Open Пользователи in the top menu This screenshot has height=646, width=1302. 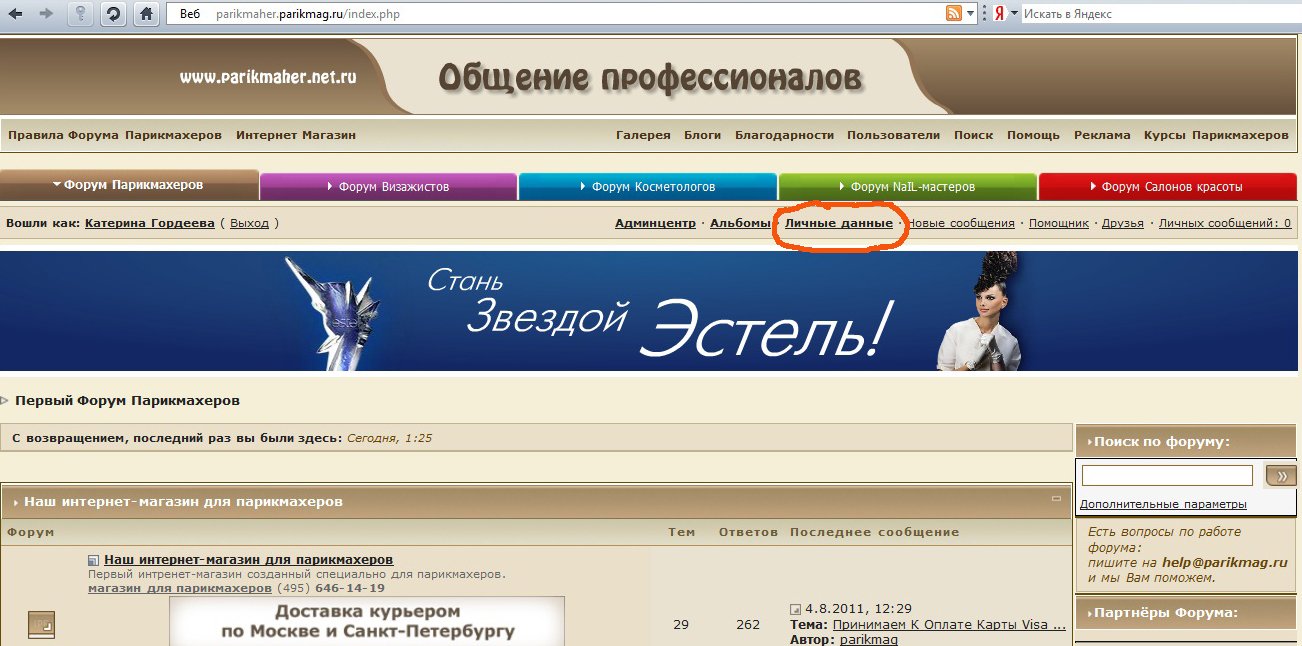[893, 135]
